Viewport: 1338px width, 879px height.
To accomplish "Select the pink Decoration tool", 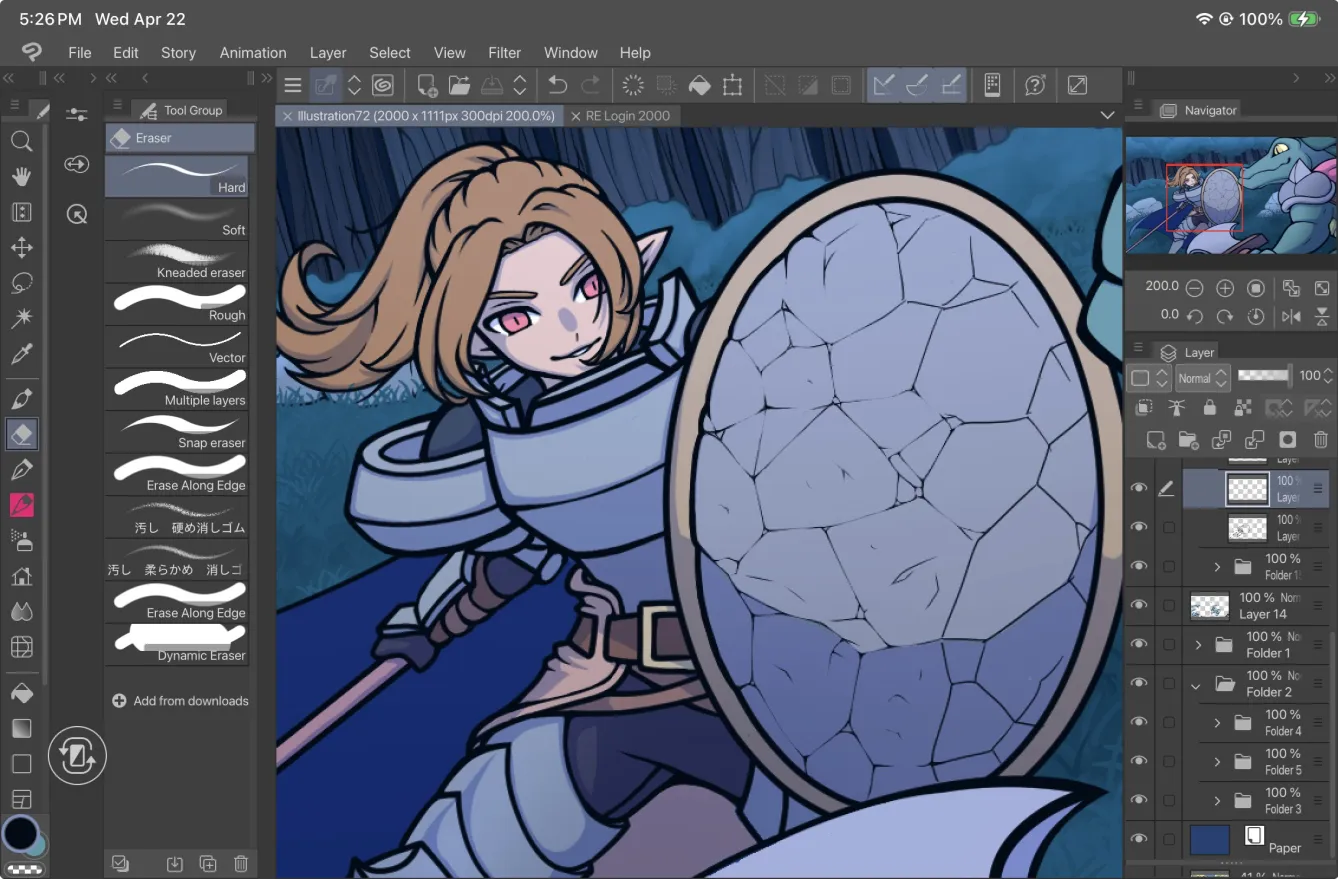I will [x=22, y=505].
